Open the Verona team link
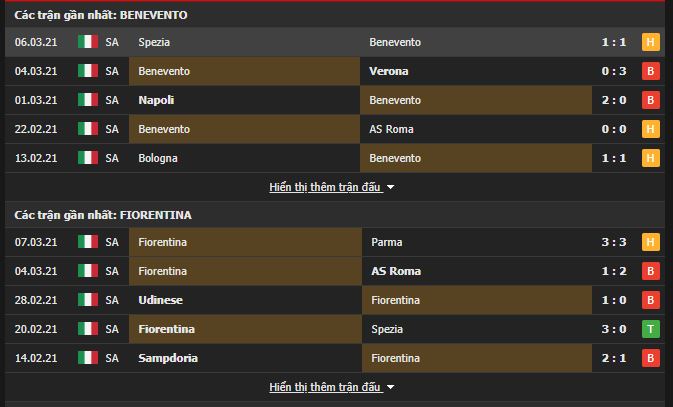 tap(388, 71)
